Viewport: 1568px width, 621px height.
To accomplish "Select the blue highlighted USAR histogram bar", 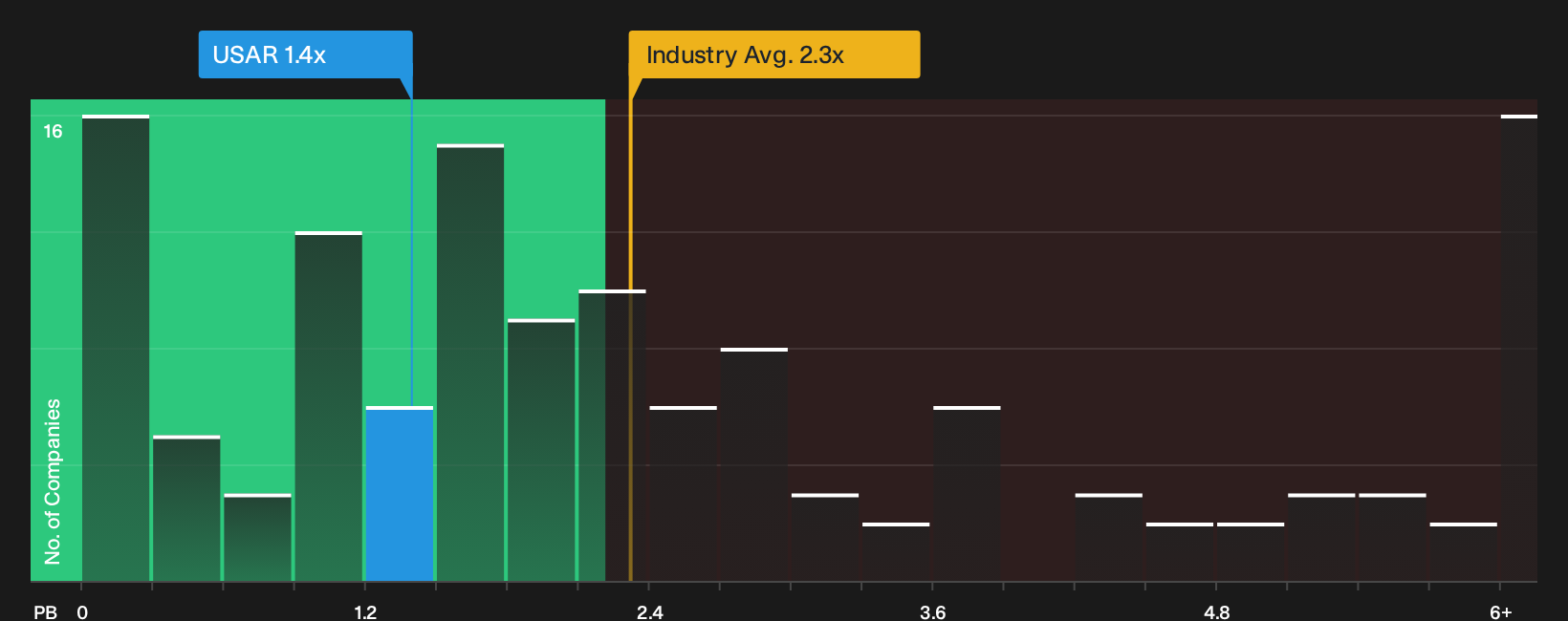I will 400,494.
